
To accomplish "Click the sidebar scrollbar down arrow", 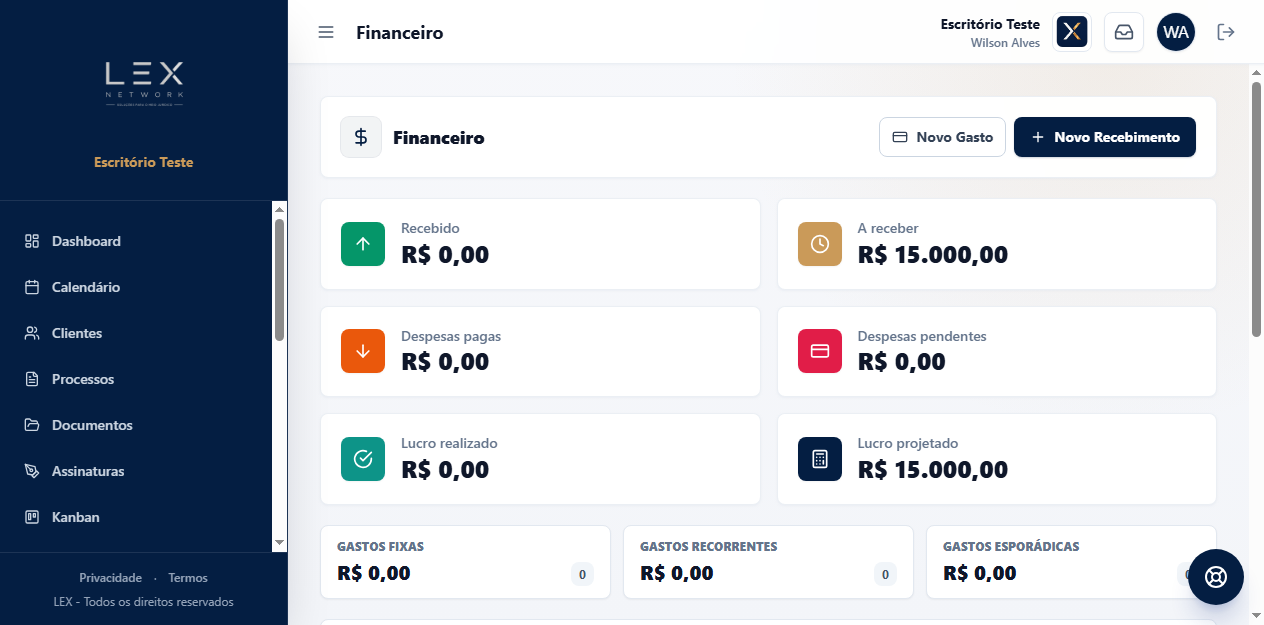I will pyautogui.click(x=280, y=542).
